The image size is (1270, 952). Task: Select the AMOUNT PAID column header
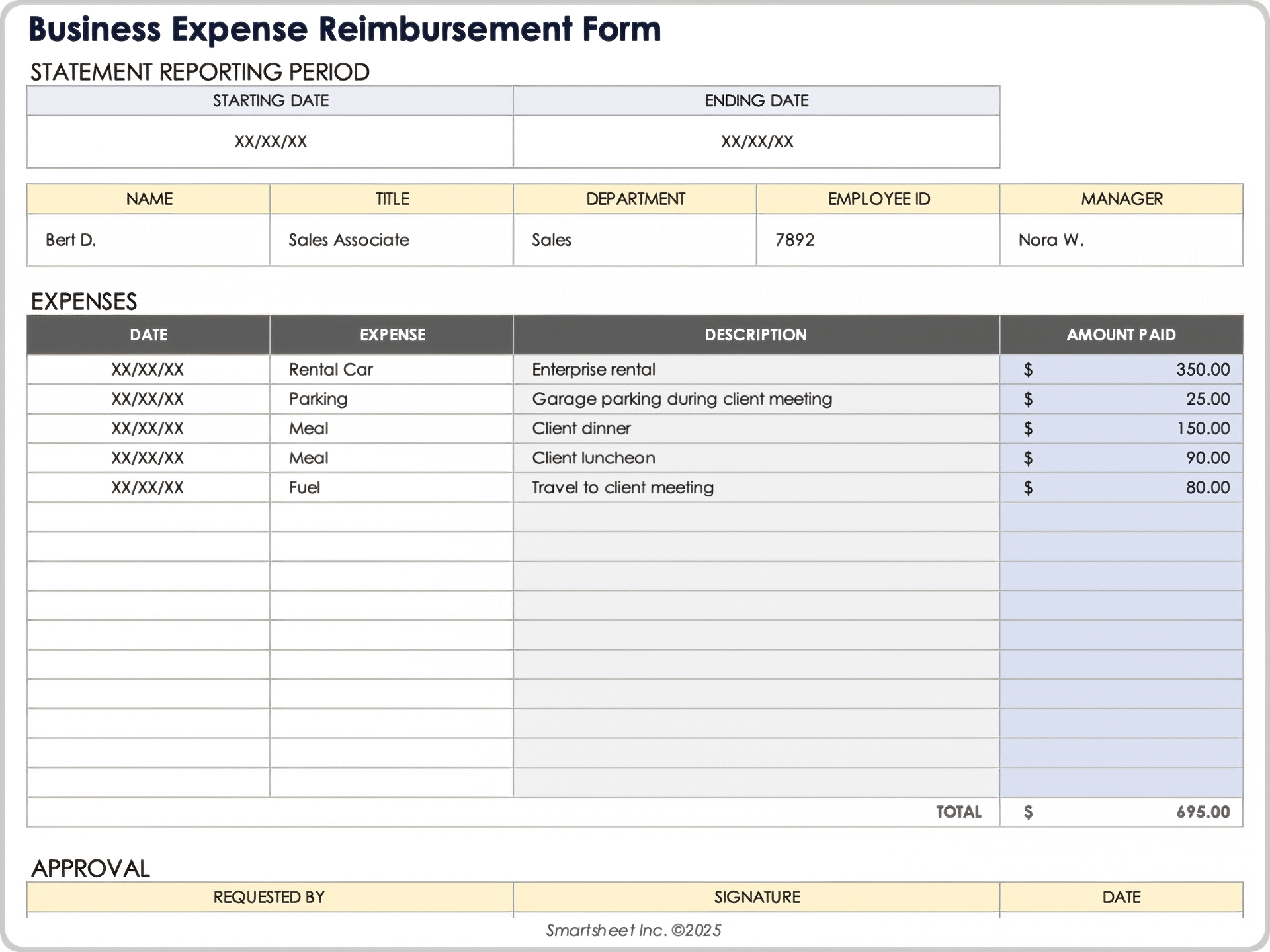pyautogui.click(x=1121, y=335)
